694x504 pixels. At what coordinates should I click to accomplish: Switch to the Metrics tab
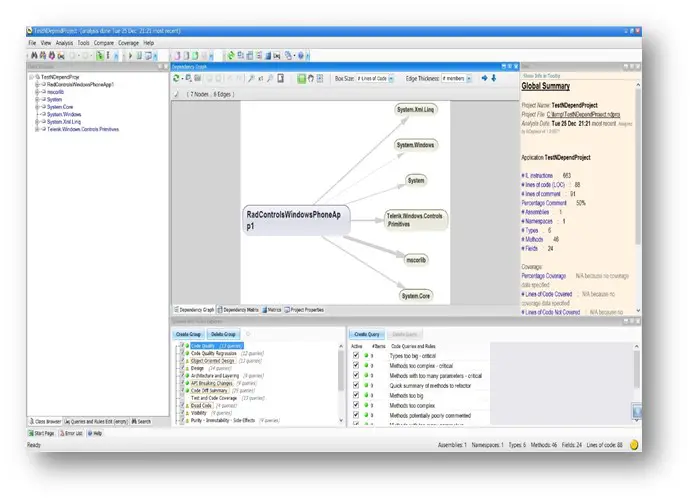(x=272, y=310)
